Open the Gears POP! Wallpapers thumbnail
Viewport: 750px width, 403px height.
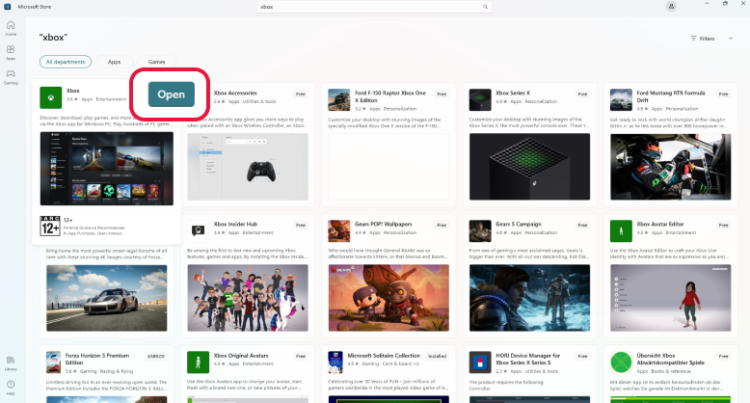[x=389, y=298]
